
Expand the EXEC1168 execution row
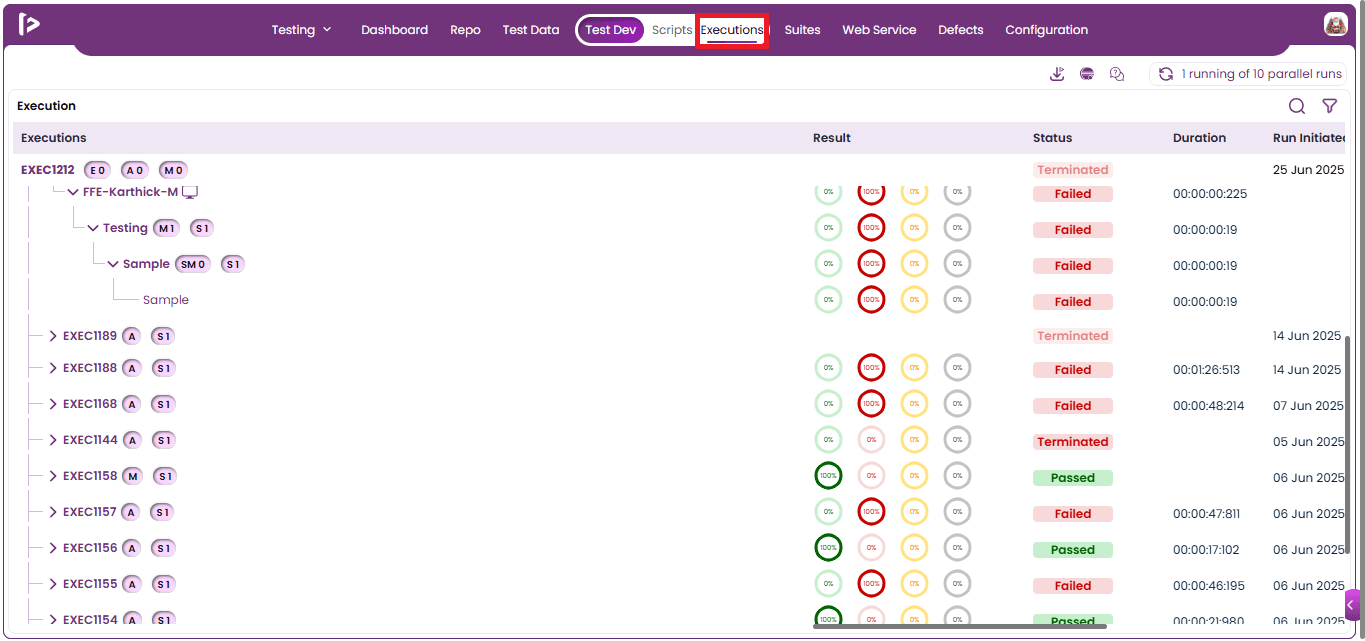[x=53, y=404]
